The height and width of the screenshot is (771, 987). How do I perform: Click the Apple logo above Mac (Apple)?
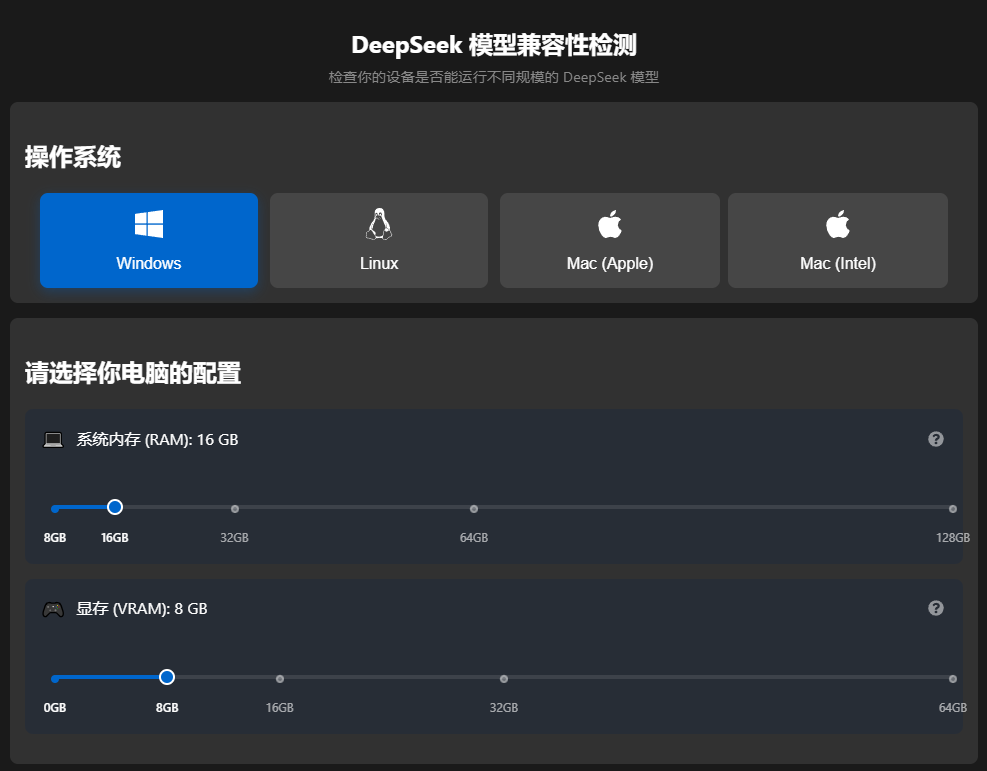click(609, 224)
